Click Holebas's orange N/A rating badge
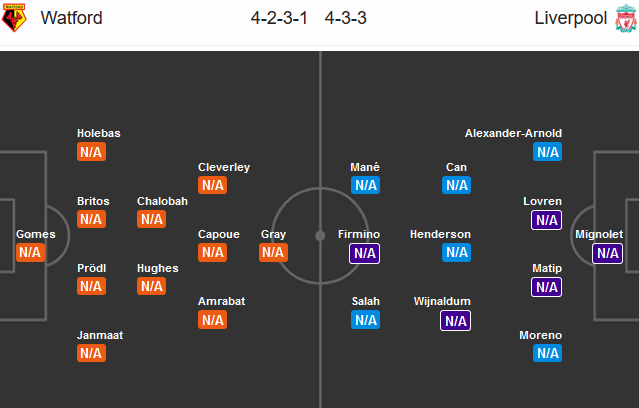The width and height of the screenshot is (639, 408). (91, 152)
